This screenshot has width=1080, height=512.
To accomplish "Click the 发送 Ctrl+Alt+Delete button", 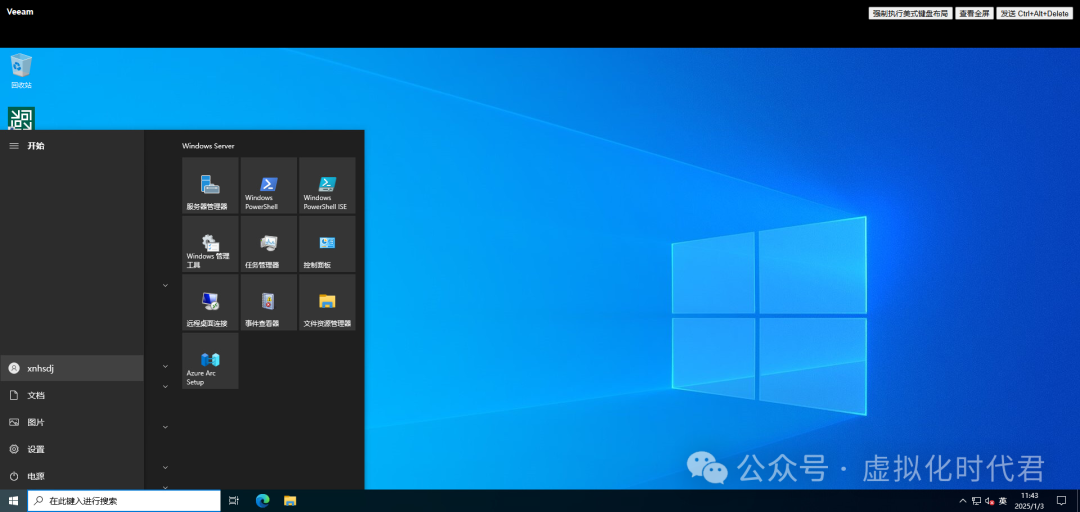I will click(x=1034, y=13).
